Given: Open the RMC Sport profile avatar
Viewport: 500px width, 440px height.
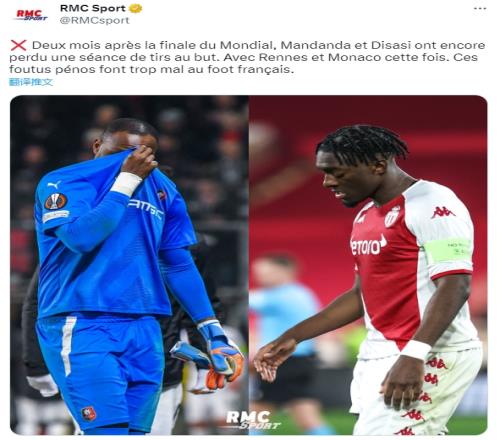Looking at the screenshot, I should click(x=32, y=15).
